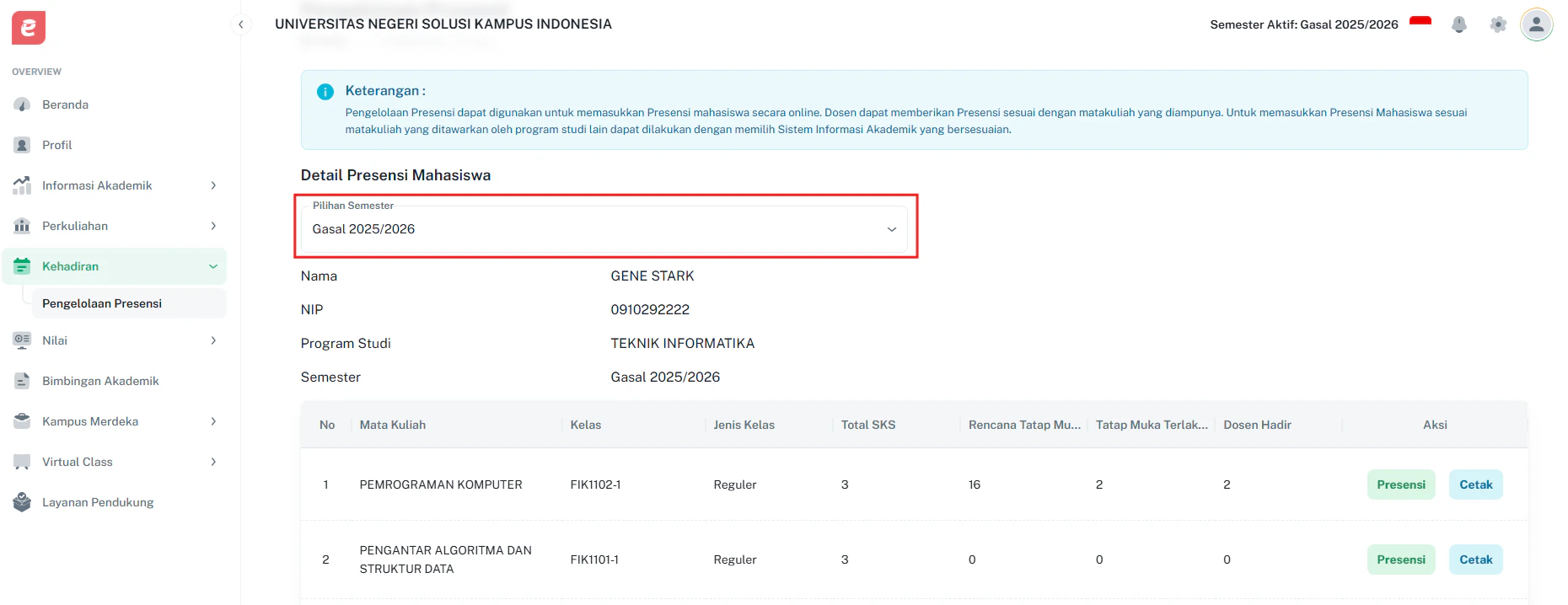Click the Indonesian flag language icon

coord(1420,24)
